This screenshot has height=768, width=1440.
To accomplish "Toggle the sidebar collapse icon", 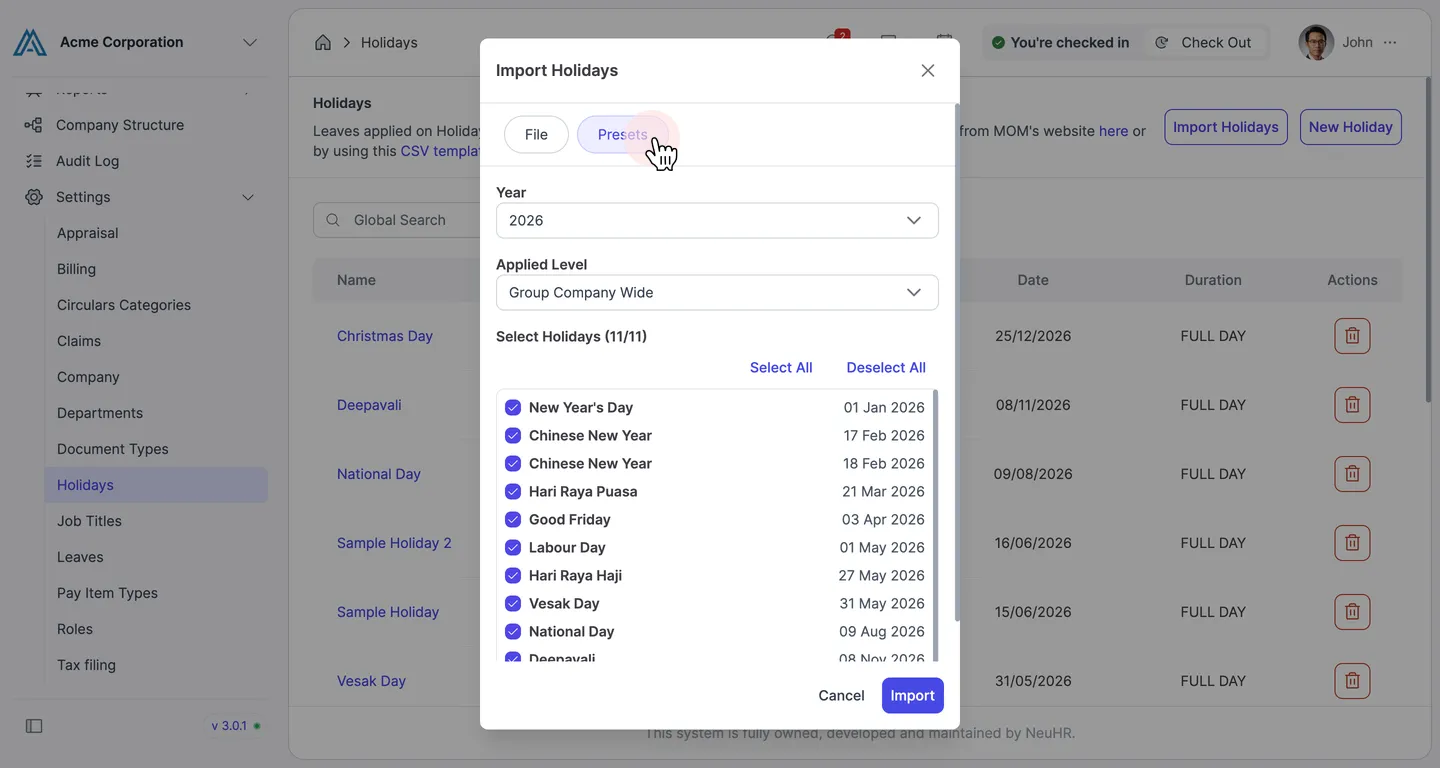I will (x=34, y=726).
